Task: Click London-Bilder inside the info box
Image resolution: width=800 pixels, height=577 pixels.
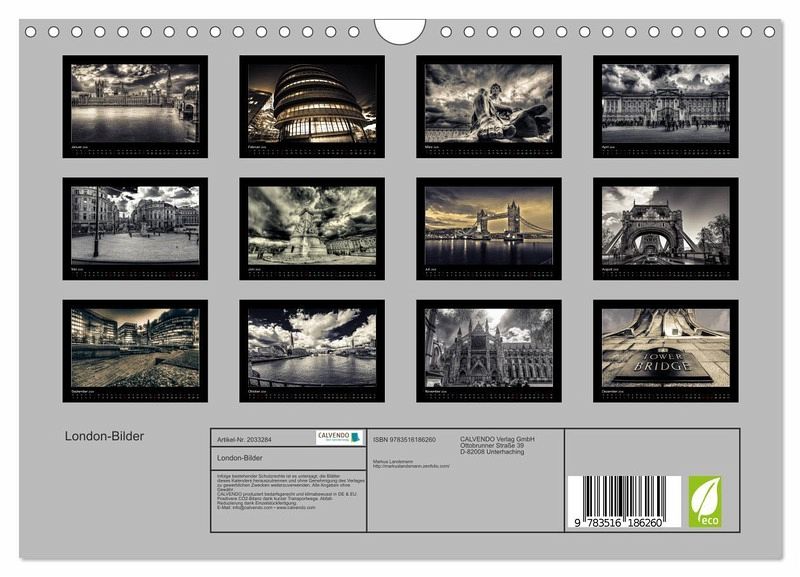Action: click(x=240, y=458)
